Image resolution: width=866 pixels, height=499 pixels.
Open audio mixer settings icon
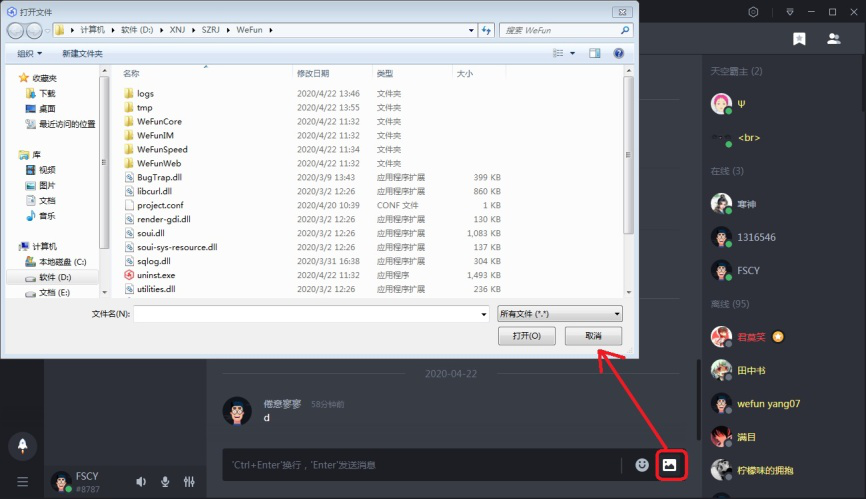pyautogui.click(x=189, y=482)
